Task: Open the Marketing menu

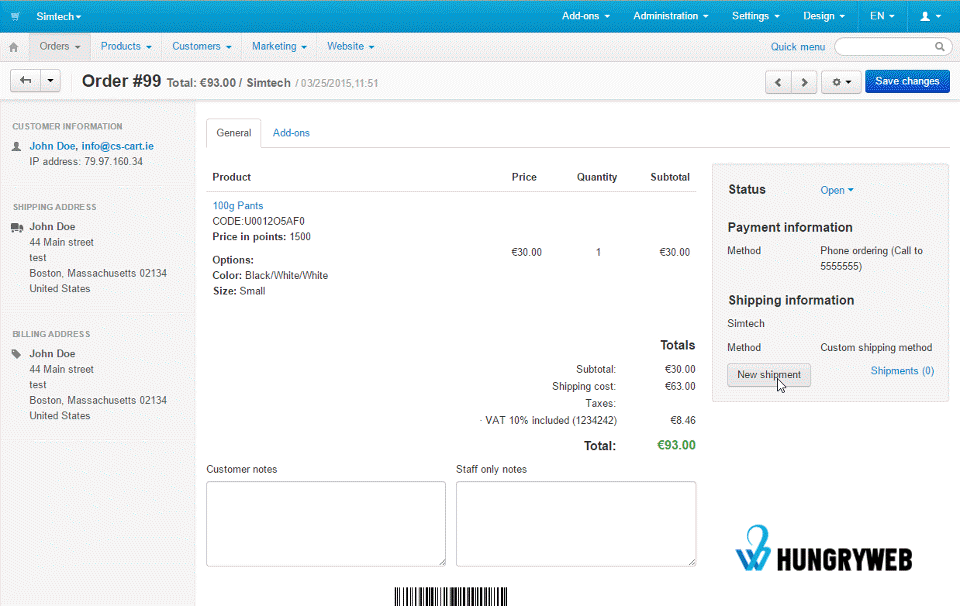Action: (x=278, y=46)
